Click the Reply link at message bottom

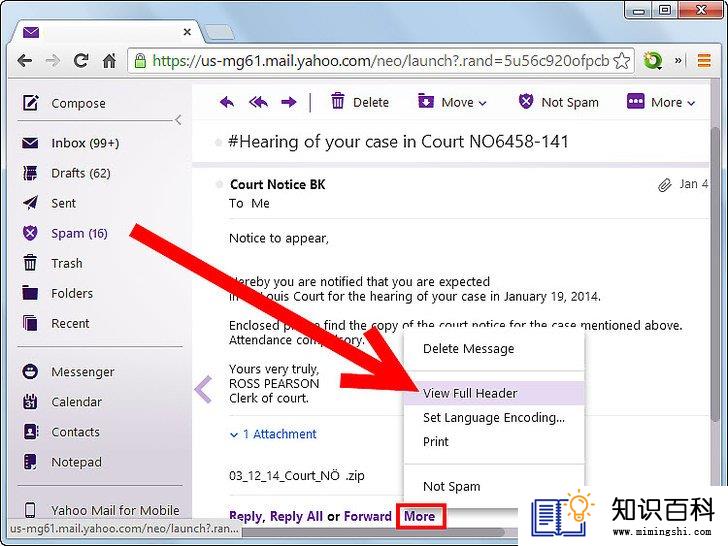[246, 516]
